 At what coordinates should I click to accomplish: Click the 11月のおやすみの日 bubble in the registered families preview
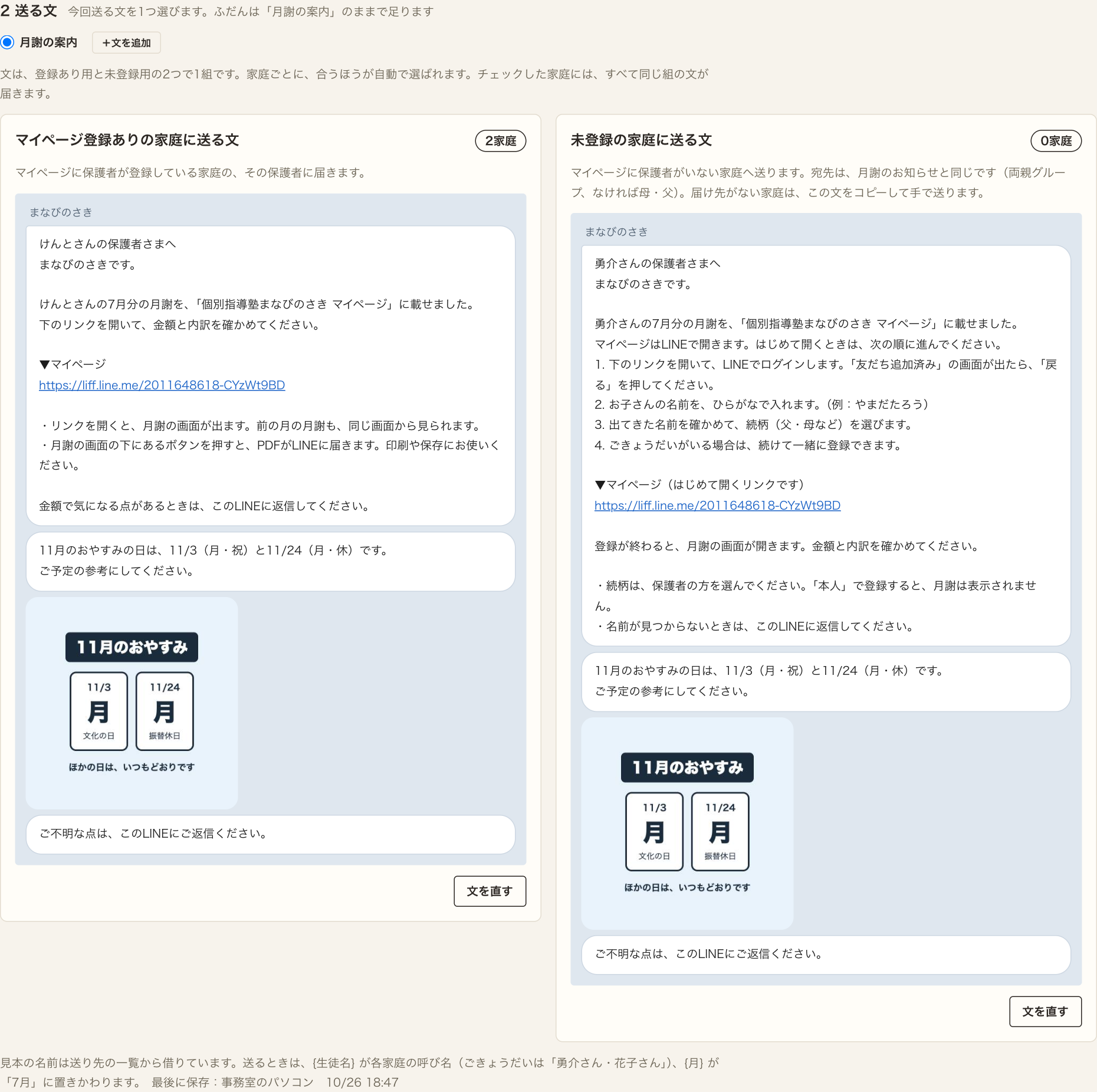271,562
